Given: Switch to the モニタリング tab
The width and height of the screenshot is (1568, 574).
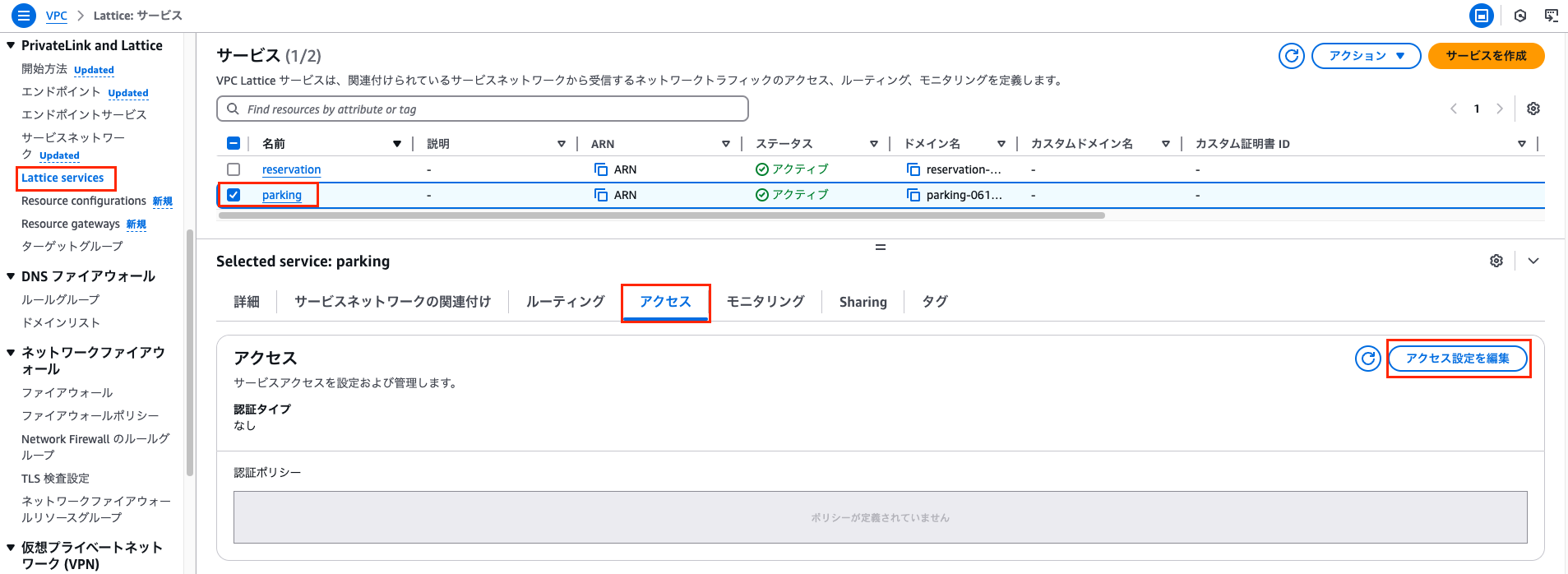Looking at the screenshot, I should [x=765, y=302].
